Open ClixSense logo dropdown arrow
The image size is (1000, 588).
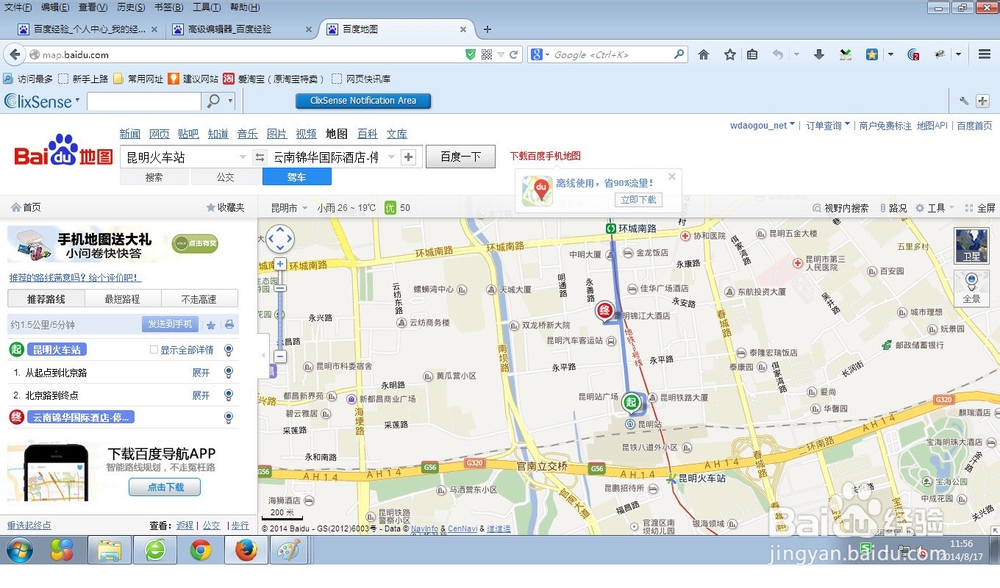77,100
